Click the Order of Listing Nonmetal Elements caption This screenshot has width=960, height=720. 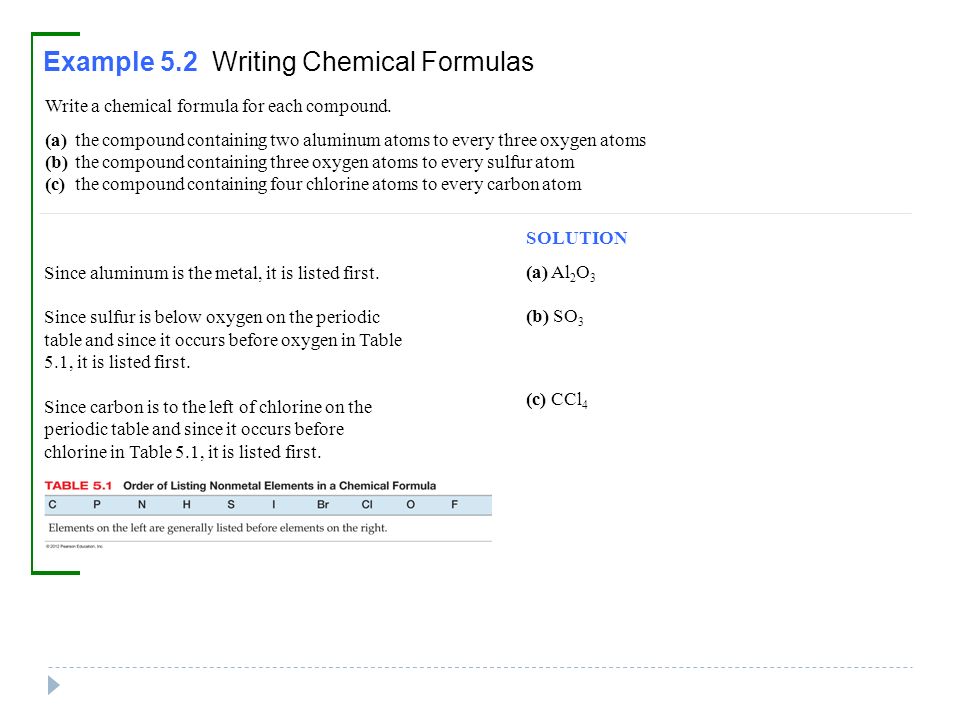(280, 486)
